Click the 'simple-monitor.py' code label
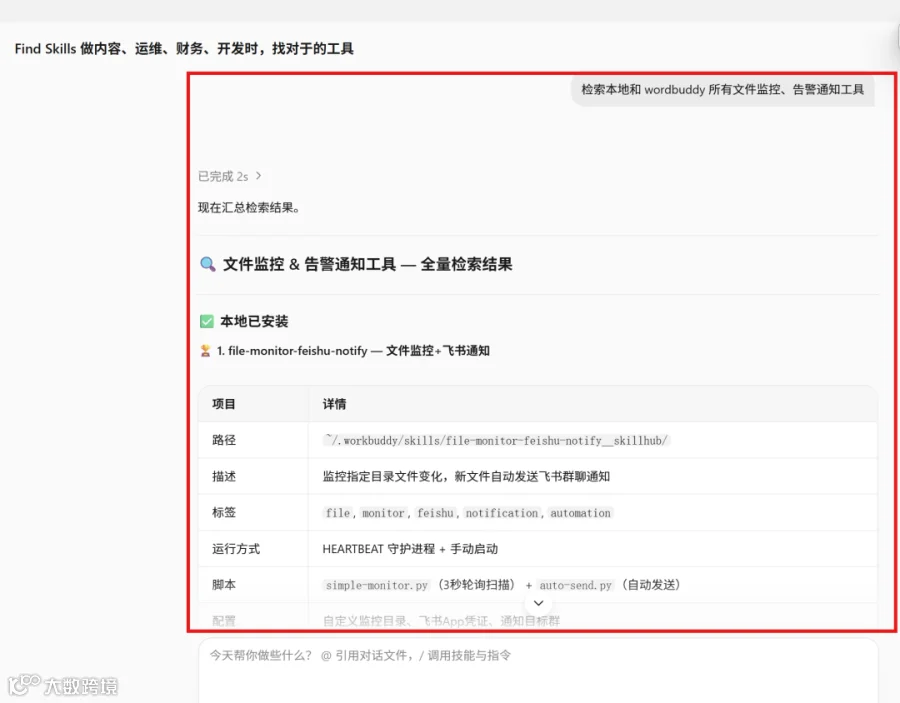 (377, 585)
